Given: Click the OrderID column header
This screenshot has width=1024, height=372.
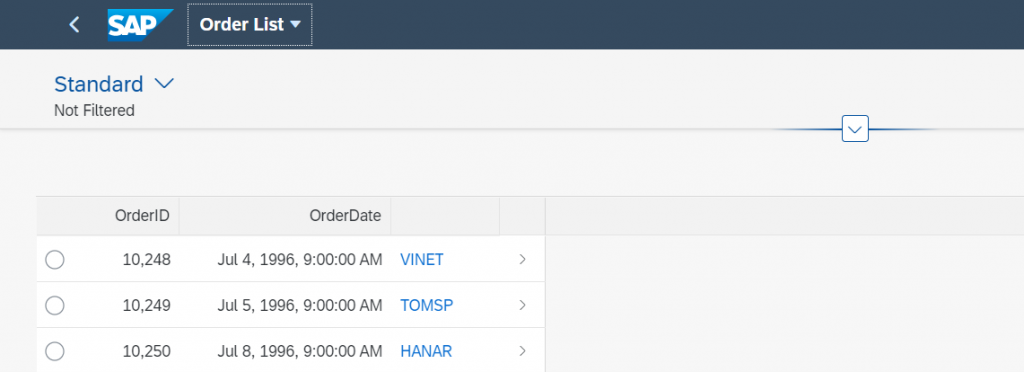Looking at the screenshot, I should (x=108, y=216).
